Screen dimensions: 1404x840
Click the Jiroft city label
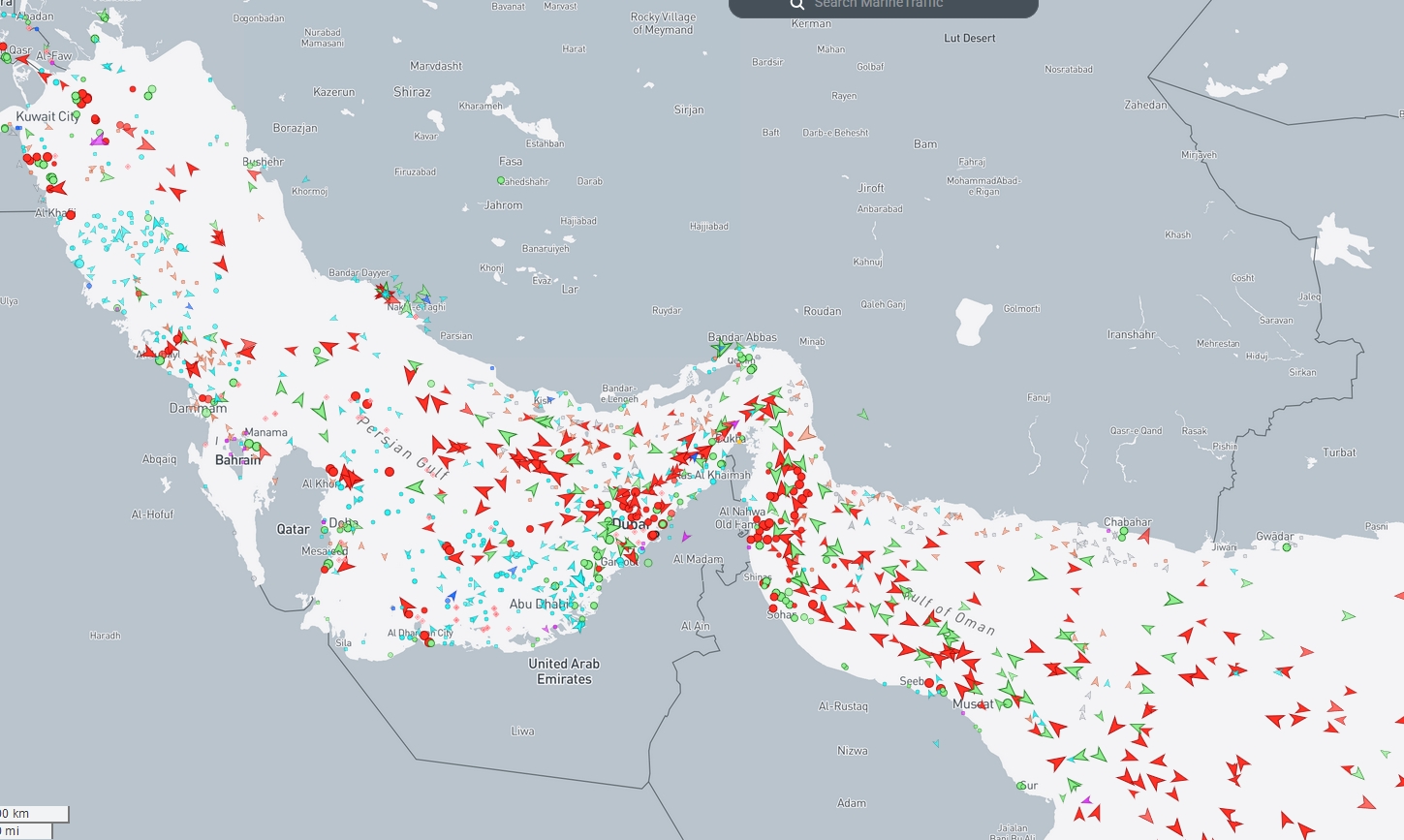(871, 188)
